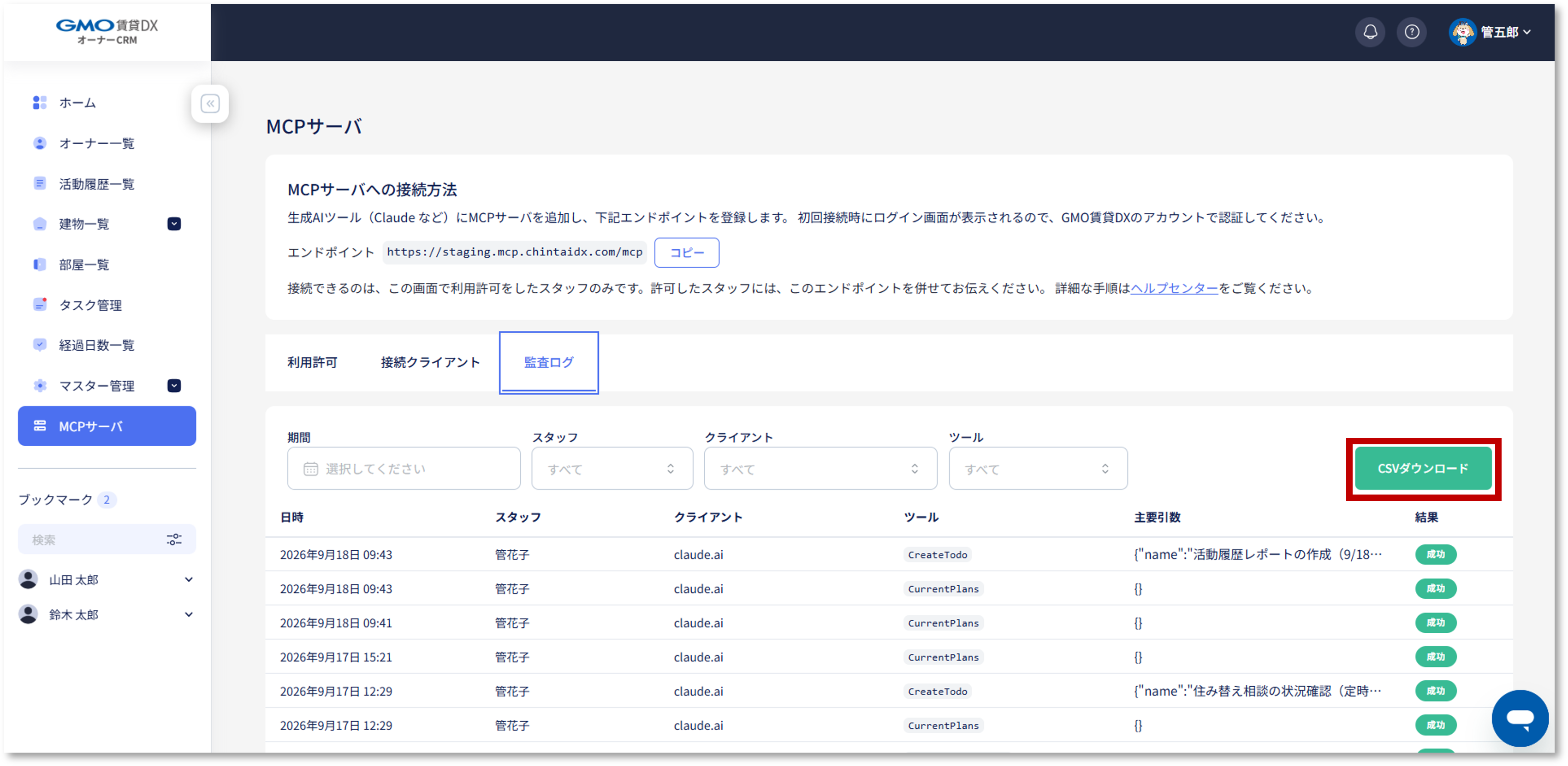Click the ブックマーク count badge 2
The width and height of the screenshot is (1568, 766).
click(107, 500)
